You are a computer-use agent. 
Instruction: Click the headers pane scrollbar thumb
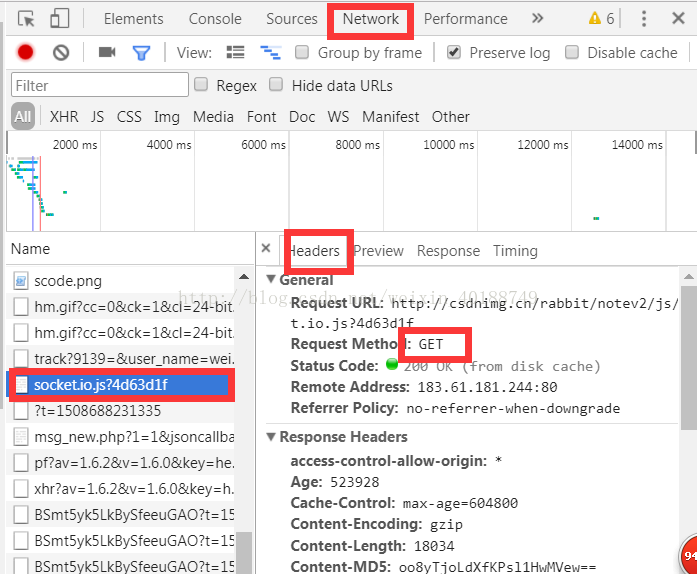pos(689,358)
